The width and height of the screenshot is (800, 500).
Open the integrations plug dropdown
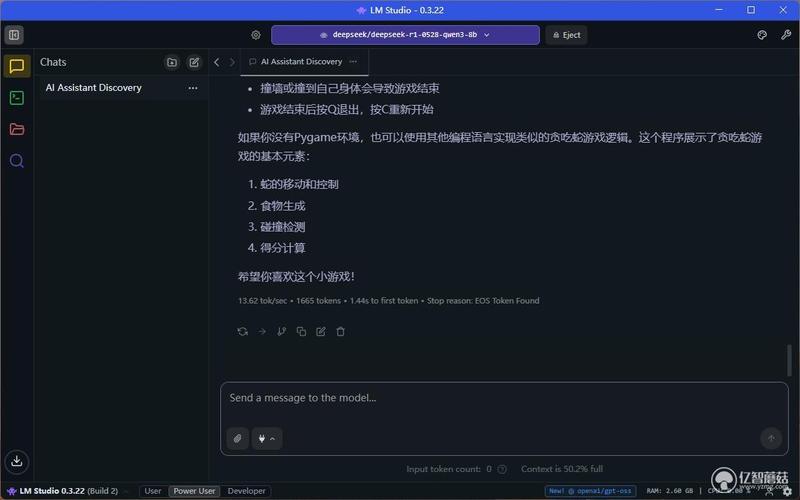[x=267, y=438]
